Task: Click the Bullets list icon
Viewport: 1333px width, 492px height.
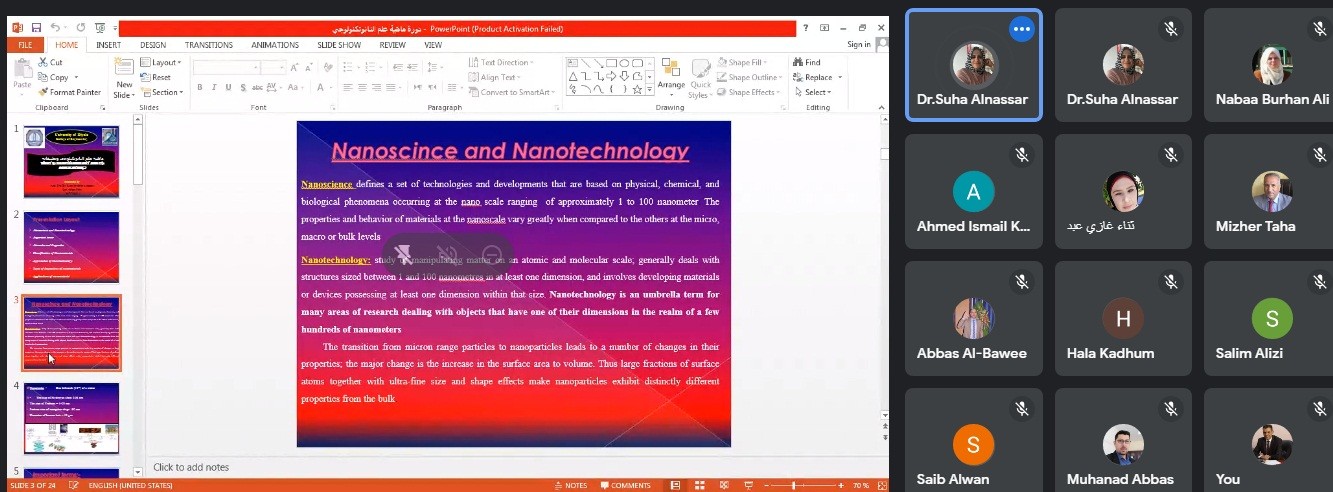Action: [x=348, y=67]
